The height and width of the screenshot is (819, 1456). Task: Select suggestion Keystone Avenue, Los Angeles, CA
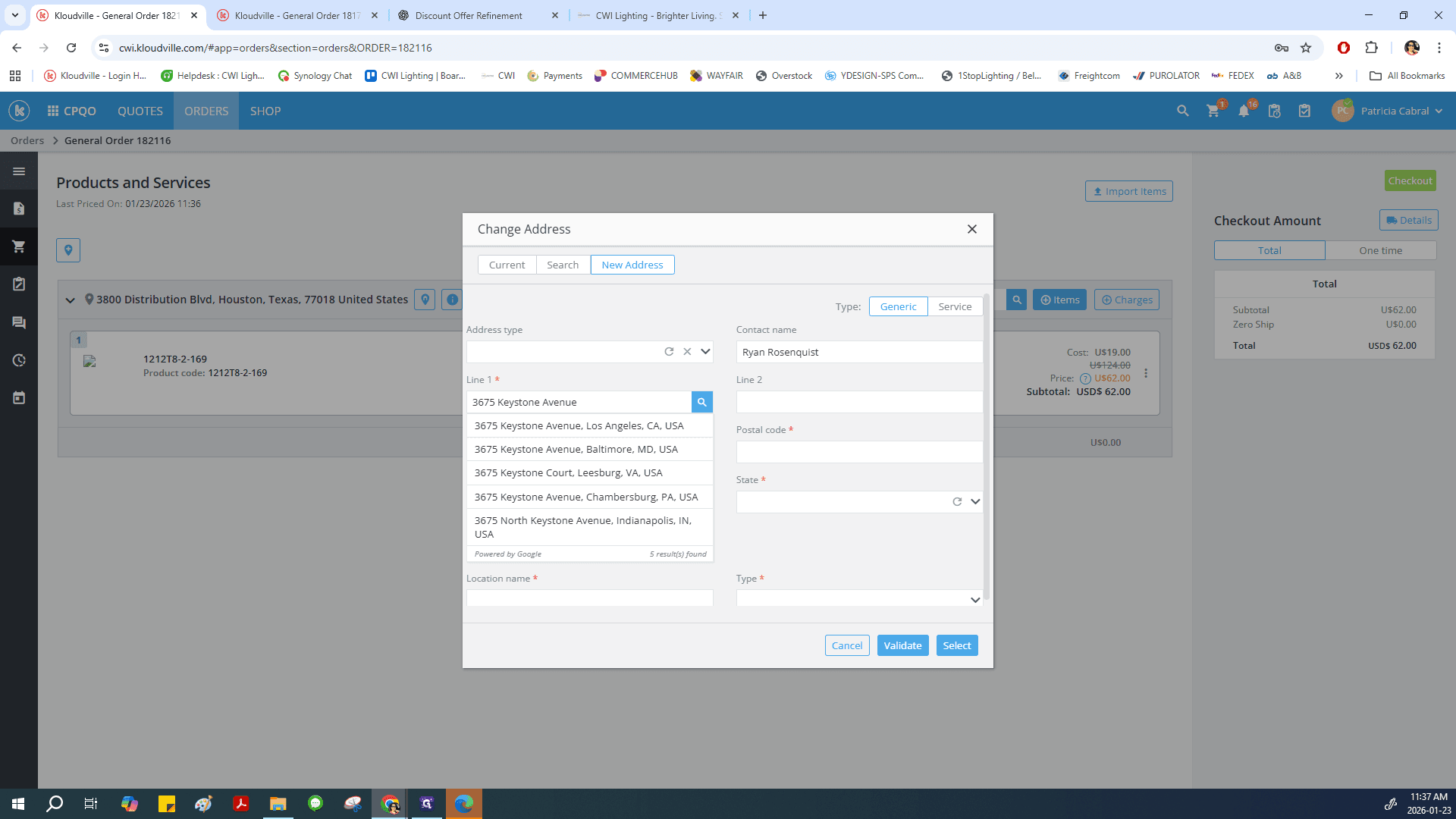(590, 425)
